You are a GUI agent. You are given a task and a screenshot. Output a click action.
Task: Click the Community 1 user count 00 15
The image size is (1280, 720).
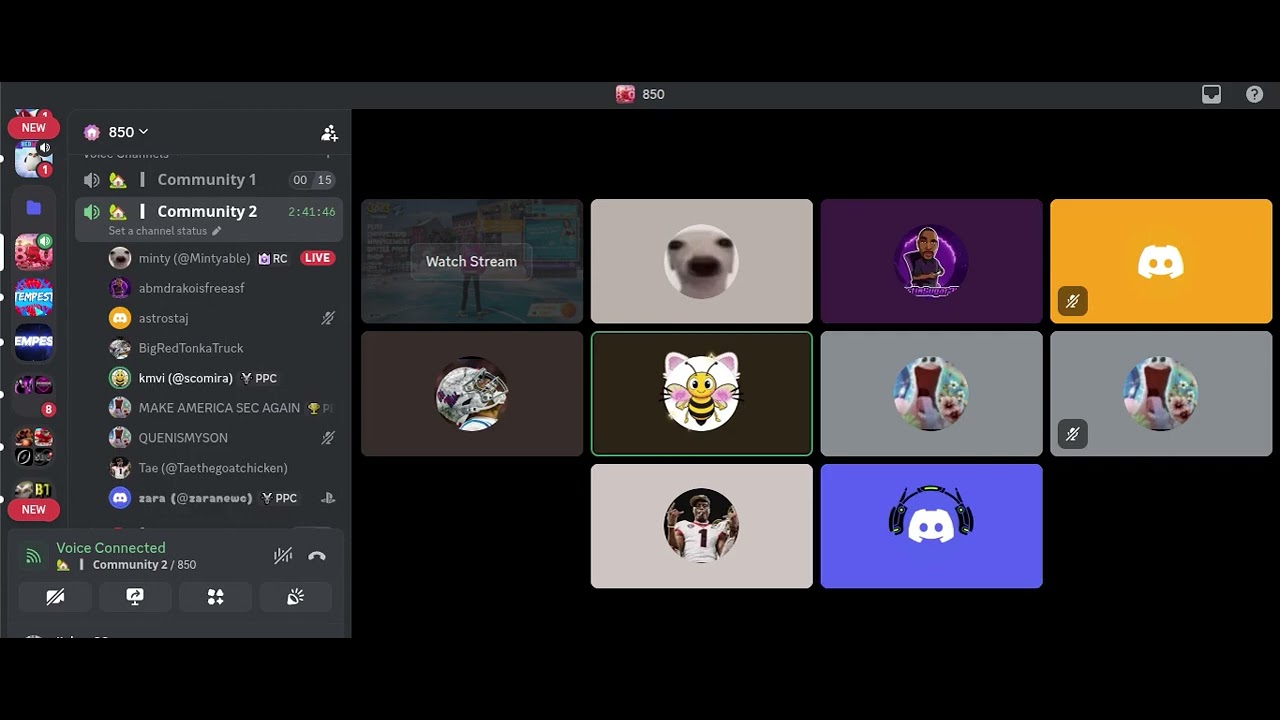tap(312, 180)
